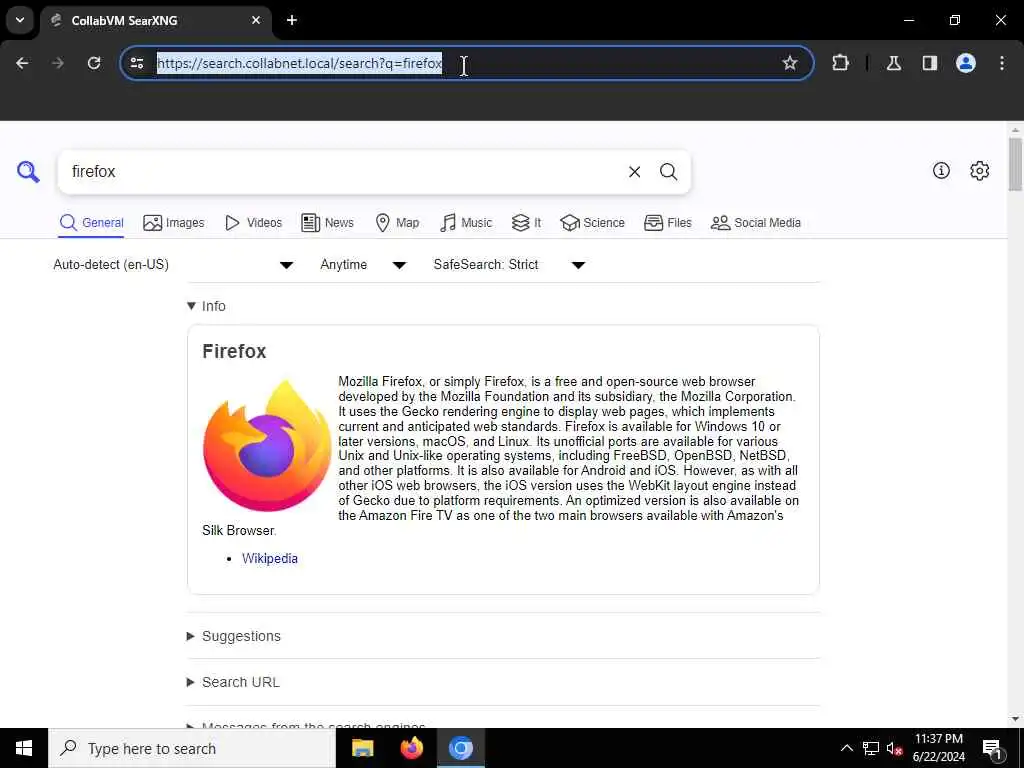The height and width of the screenshot is (768, 1024).
Task: Click the SearXNG magnifier logo
Action: [28, 172]
